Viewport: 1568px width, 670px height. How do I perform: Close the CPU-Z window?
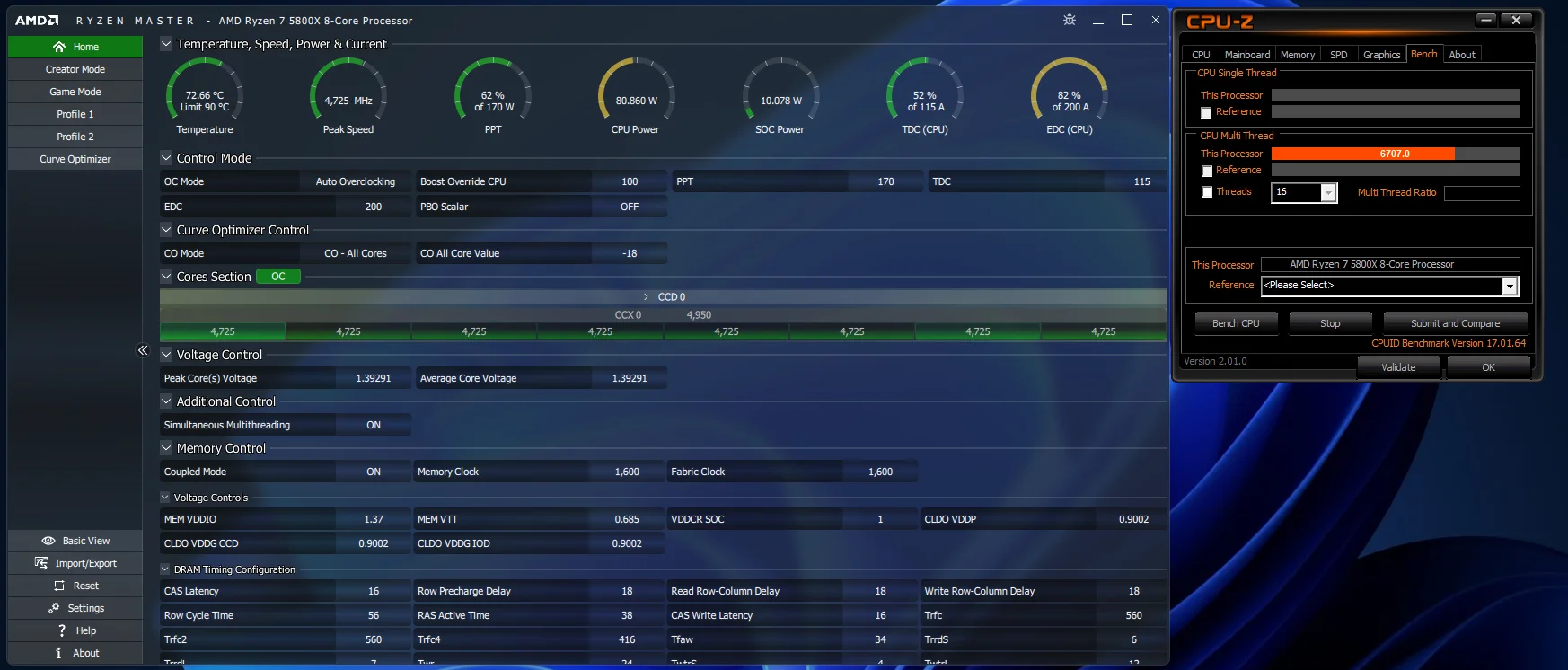(1516, 20)
